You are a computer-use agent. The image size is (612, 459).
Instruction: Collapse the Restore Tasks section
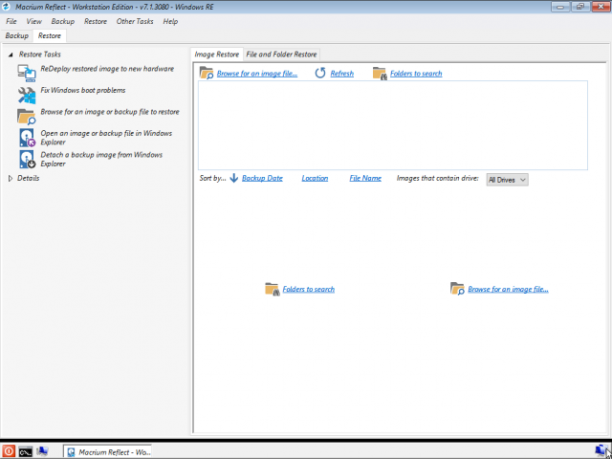tap(11, 55)
